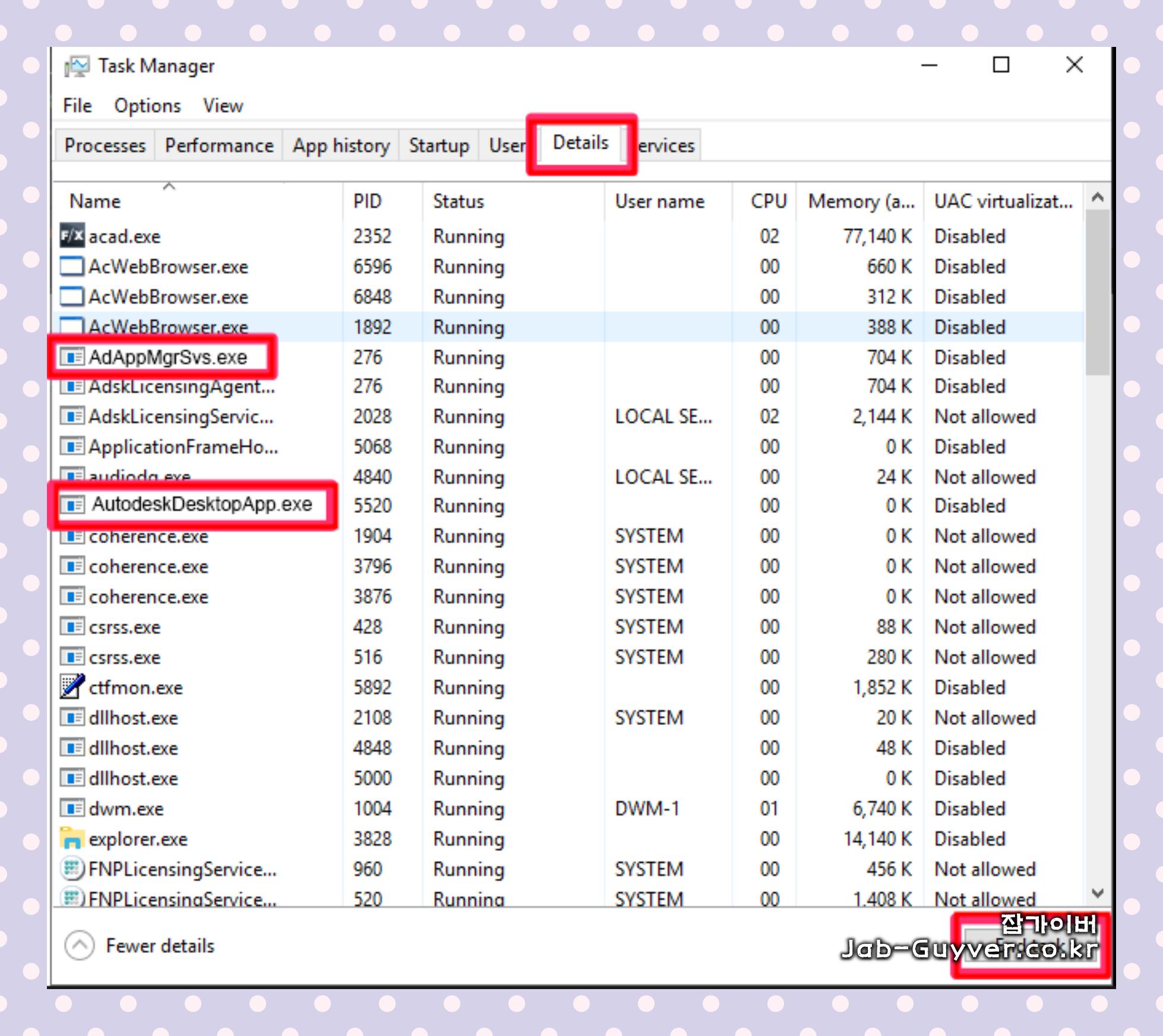Click the dwm.exe process icon

72,808
